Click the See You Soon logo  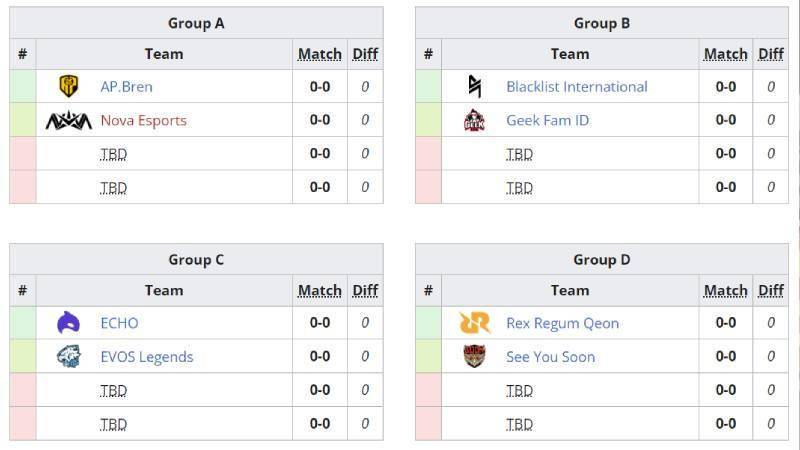click(474, 356)
